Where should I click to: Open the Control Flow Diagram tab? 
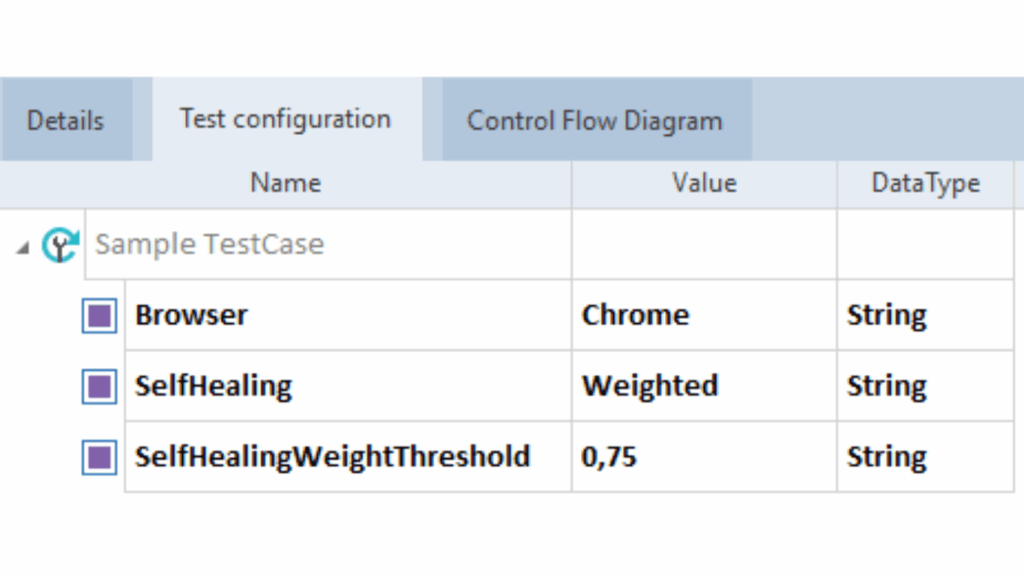(x=595, y=121)
